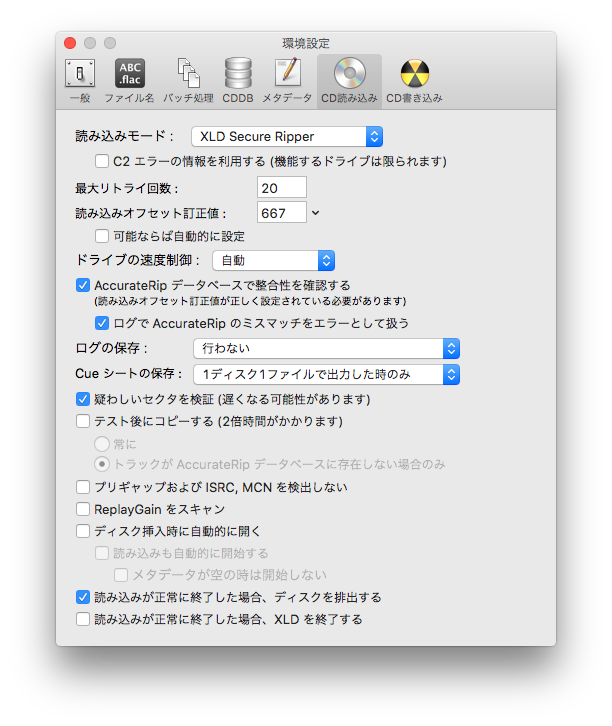
Task: Open the XLD Secure Ripper mode dropdown
Action: click(x=287, y=136)
